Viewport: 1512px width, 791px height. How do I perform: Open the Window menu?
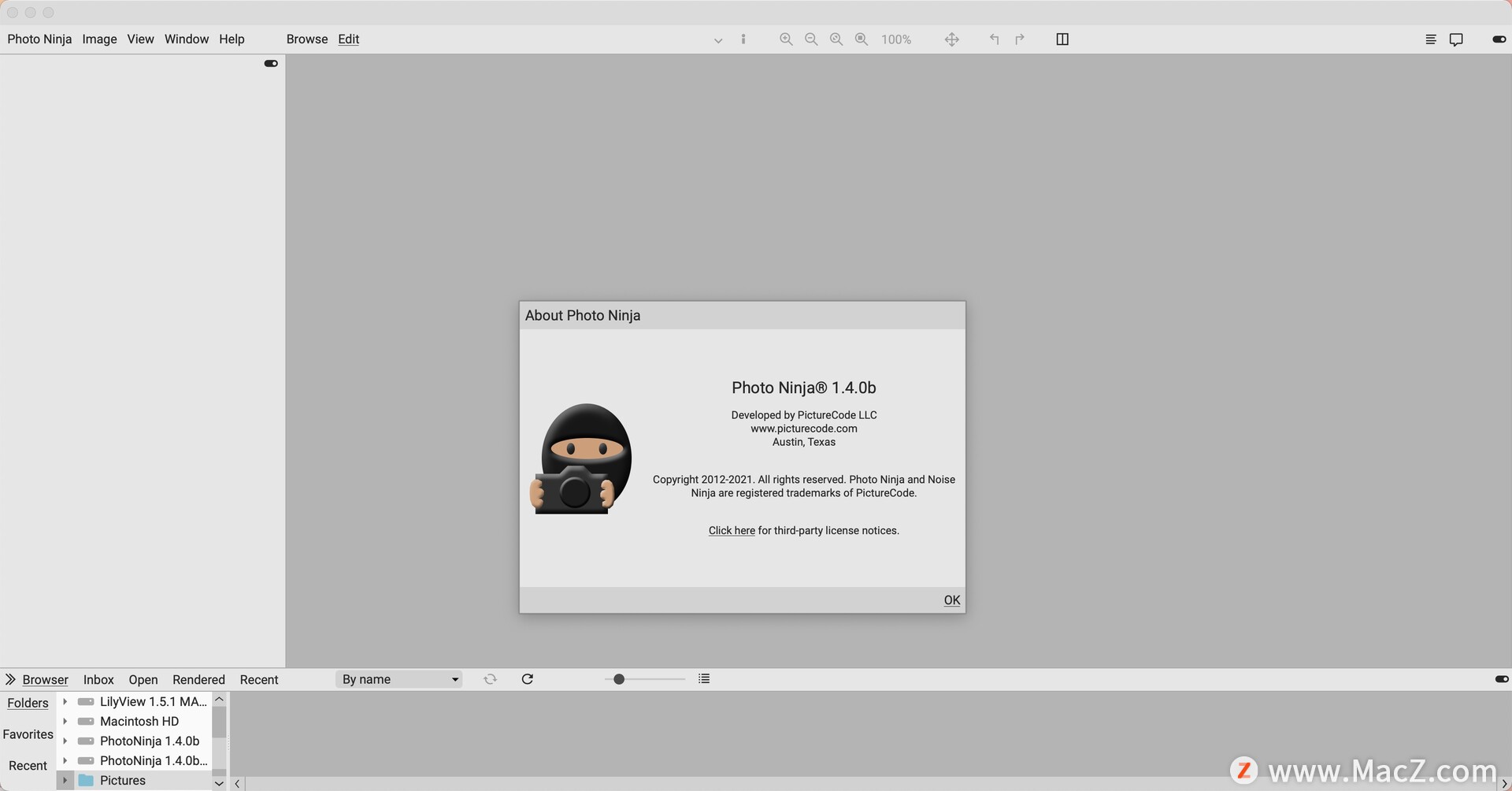click(187, 39)
